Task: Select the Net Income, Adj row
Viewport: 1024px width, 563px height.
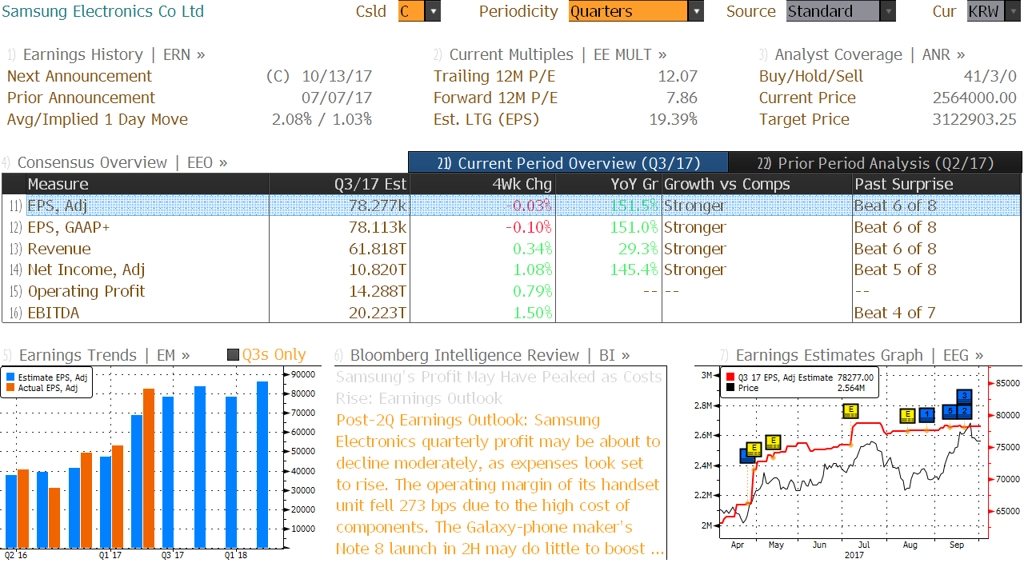Action: point(511,270)
